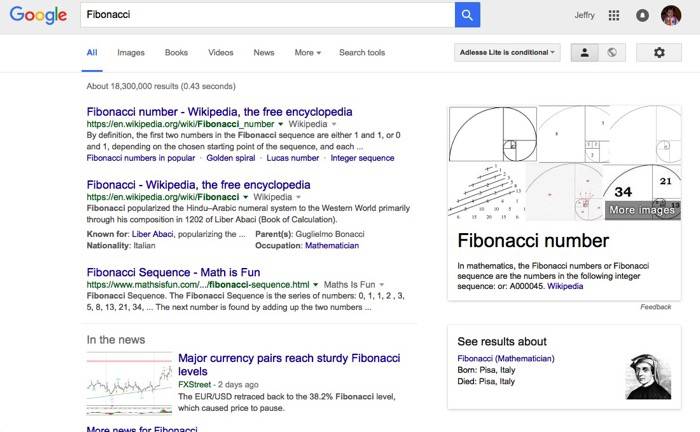
Task: Open the Fibonacci (Mathematician) portrait thumbnail
Action: (x=648, y=376)
